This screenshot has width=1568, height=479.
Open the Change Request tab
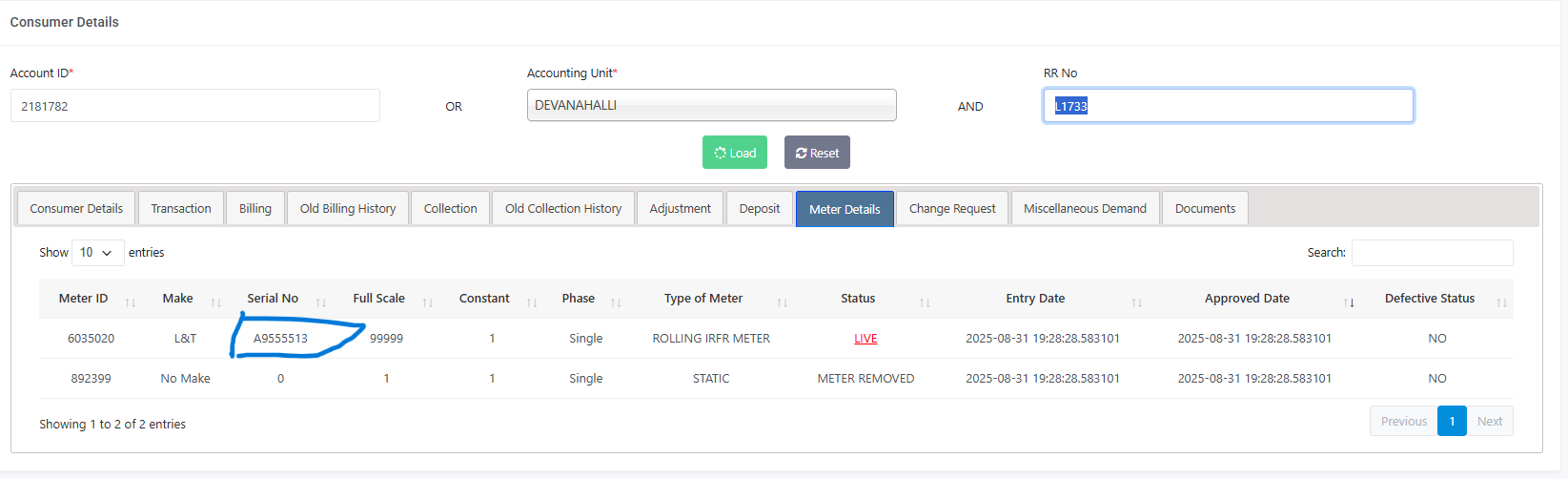pos(951,209)
